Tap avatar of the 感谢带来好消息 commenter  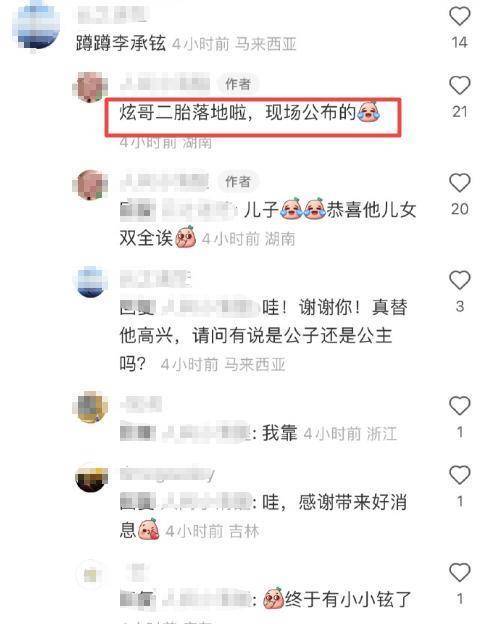pos(91,477)
